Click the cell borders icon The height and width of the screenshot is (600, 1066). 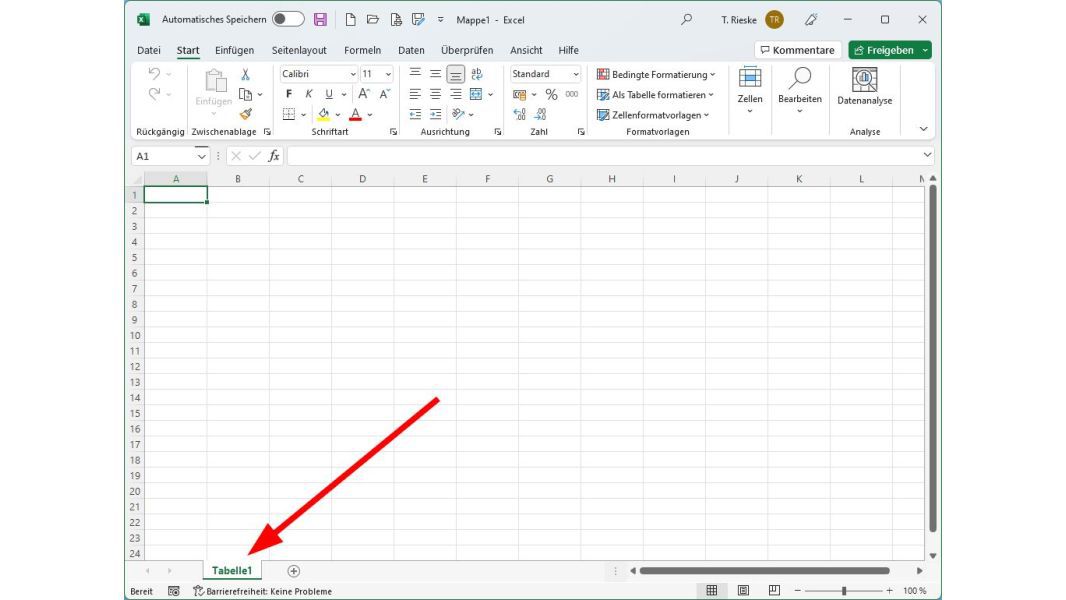[289, 114]
